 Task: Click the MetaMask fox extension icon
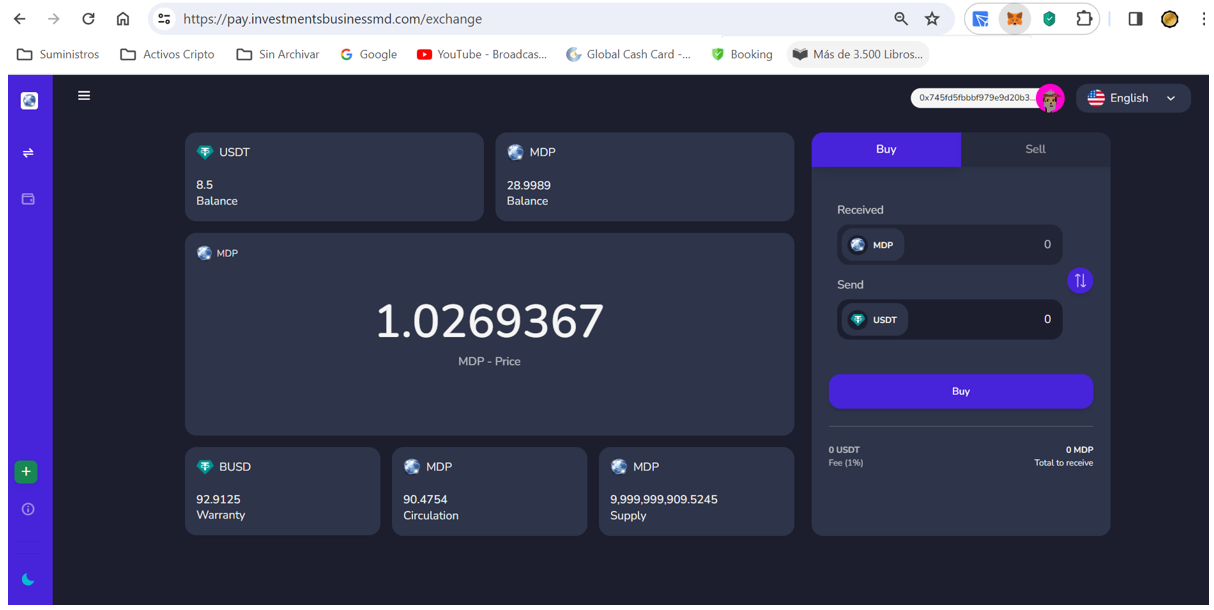pyautogui.click(x=1014, y=19)
